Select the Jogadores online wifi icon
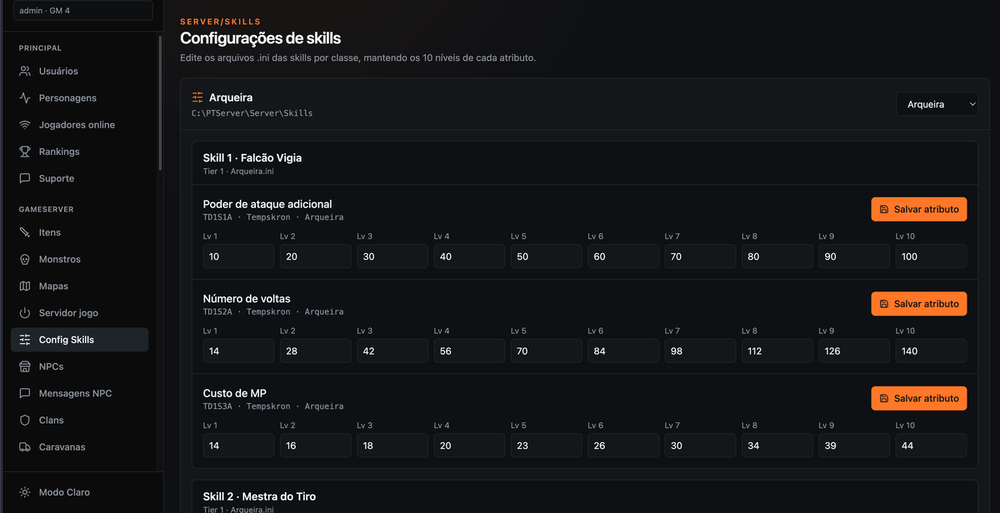The width and height of the screenshot is (1000, 513). (x=25, y=124)
